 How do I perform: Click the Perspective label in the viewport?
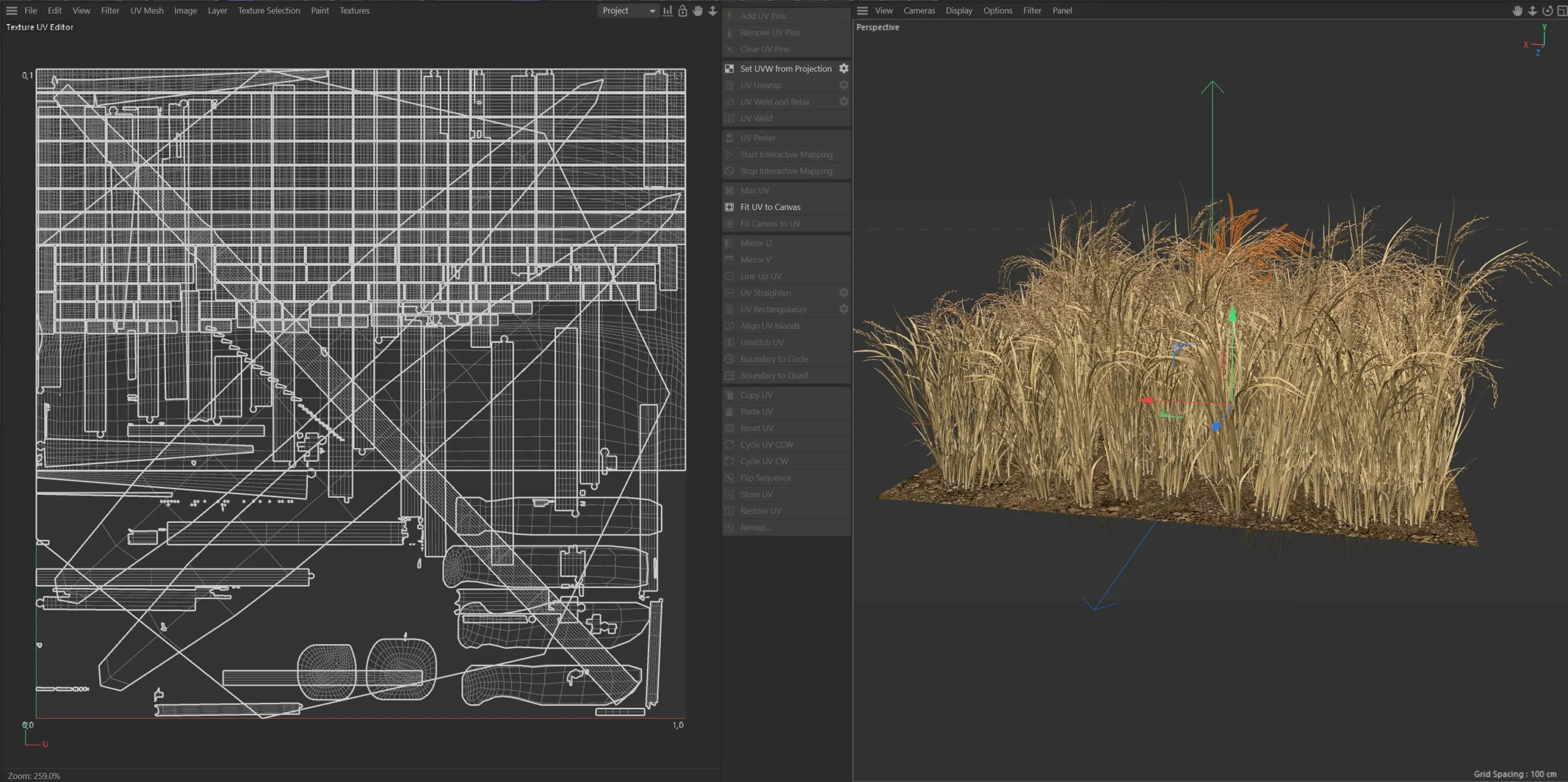coord(876,27)
